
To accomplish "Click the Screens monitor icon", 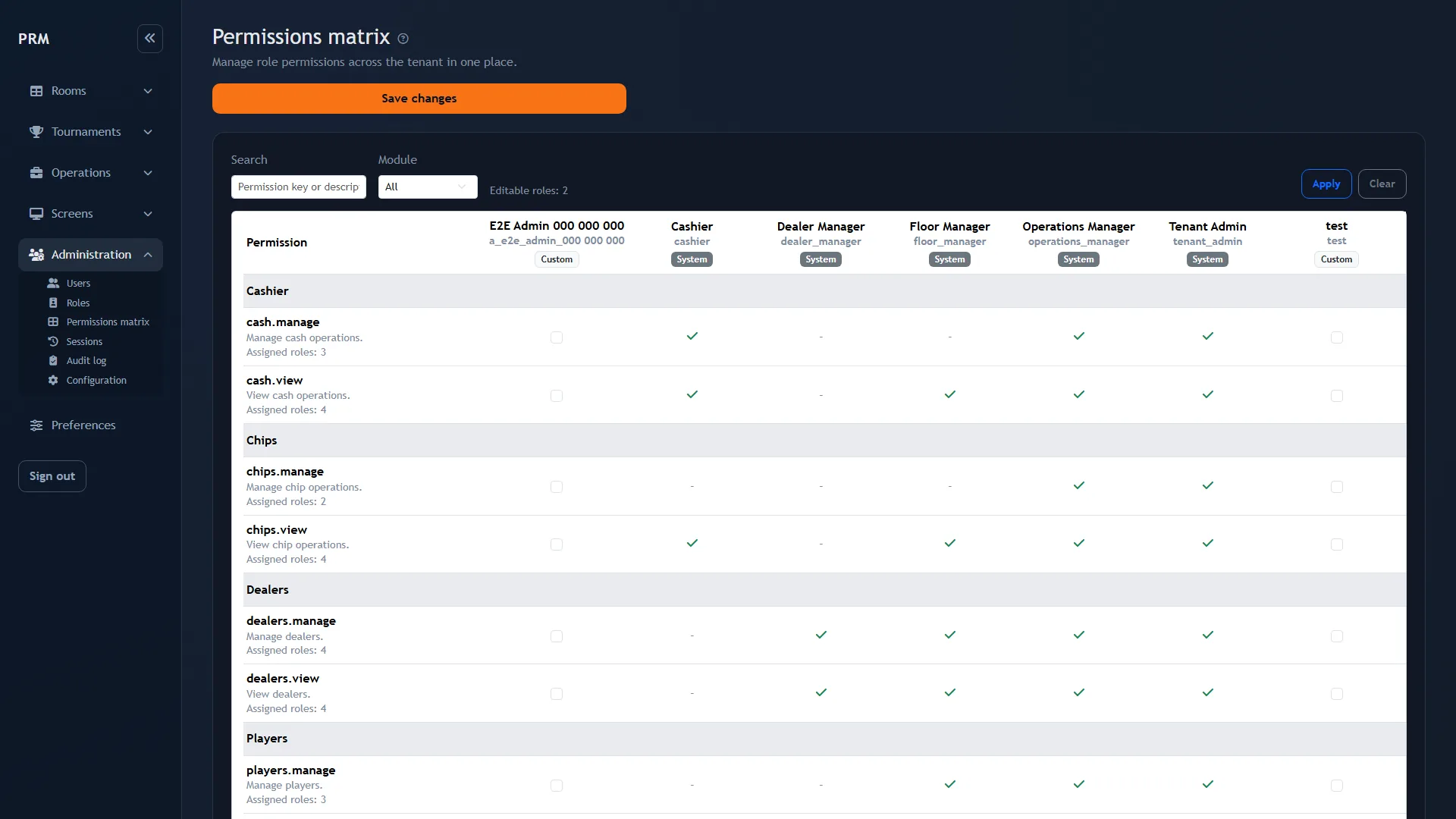I will [36, 214].
